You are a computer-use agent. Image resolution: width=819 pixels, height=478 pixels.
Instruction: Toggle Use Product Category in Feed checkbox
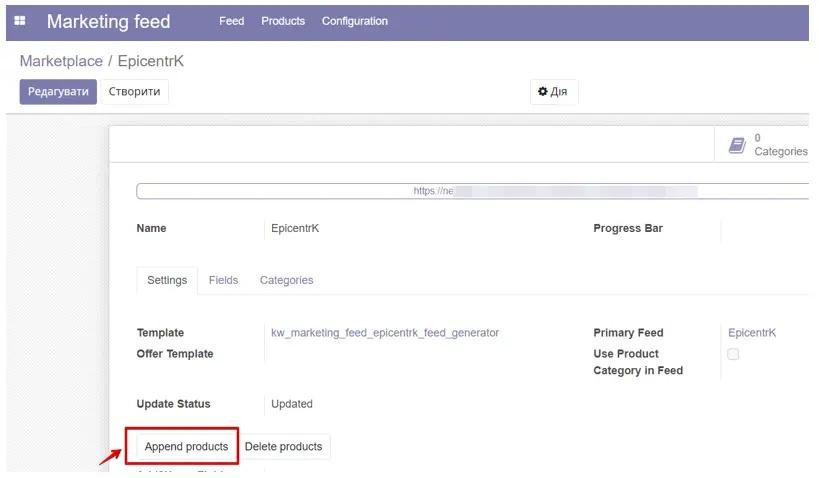click(x=733, y=354)
